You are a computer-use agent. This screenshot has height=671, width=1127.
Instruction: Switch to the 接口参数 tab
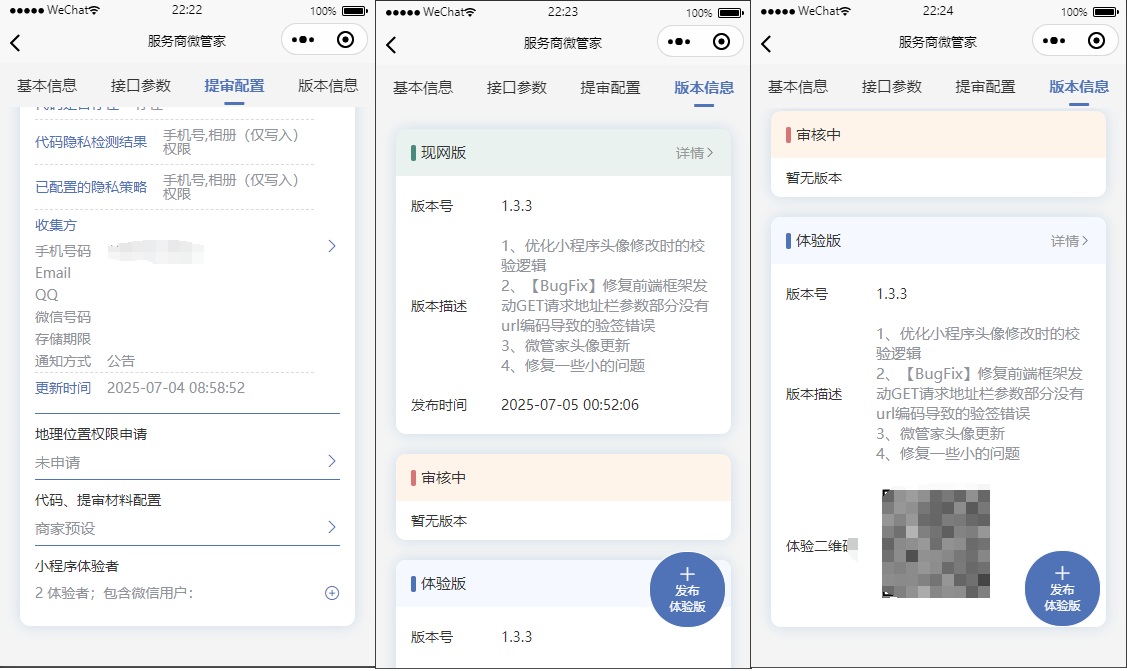[x=139, y=86]
